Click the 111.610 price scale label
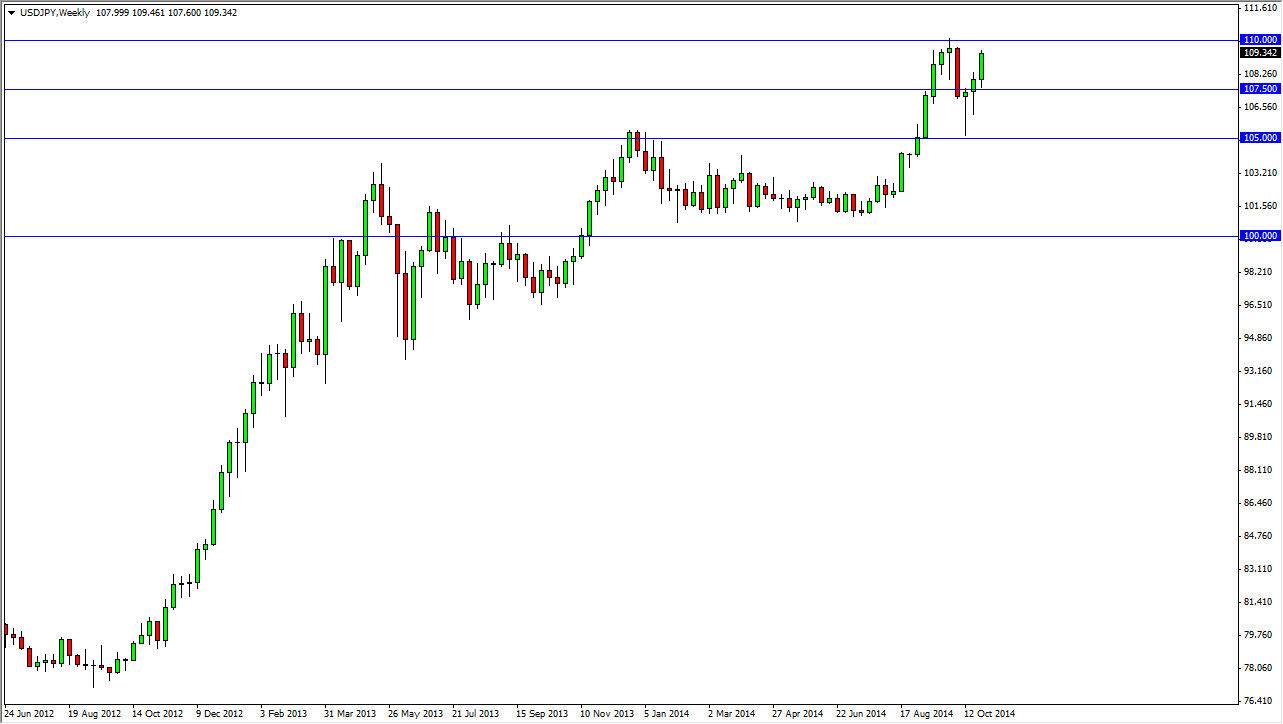This screenshot has height=724, width=1283. click(1256, 7)
